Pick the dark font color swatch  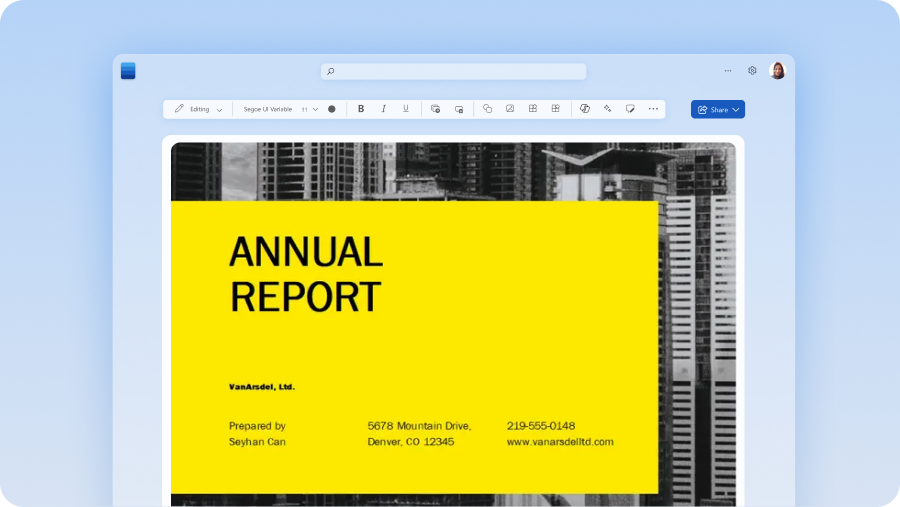[x=332, y=109]
